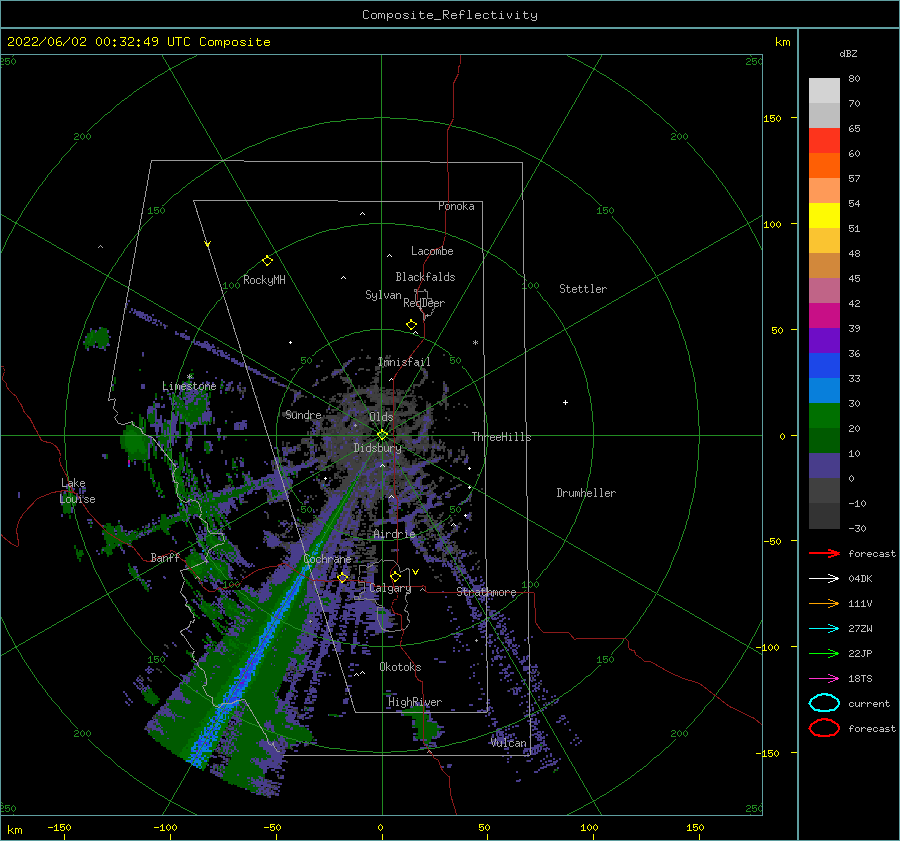Click the 27ZW legend label
This screenshot has height=841, width=900.
point(860,629)
